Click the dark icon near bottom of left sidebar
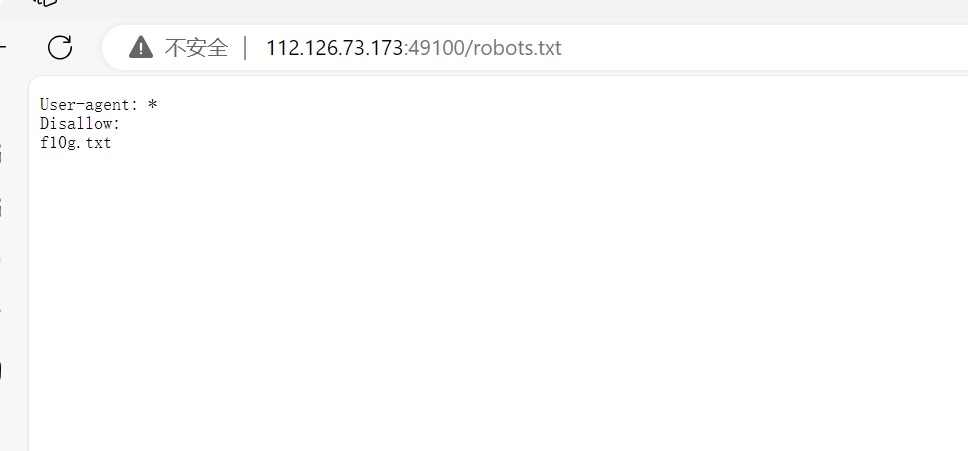Screen dimensions: 968x451 click(1, 371)
